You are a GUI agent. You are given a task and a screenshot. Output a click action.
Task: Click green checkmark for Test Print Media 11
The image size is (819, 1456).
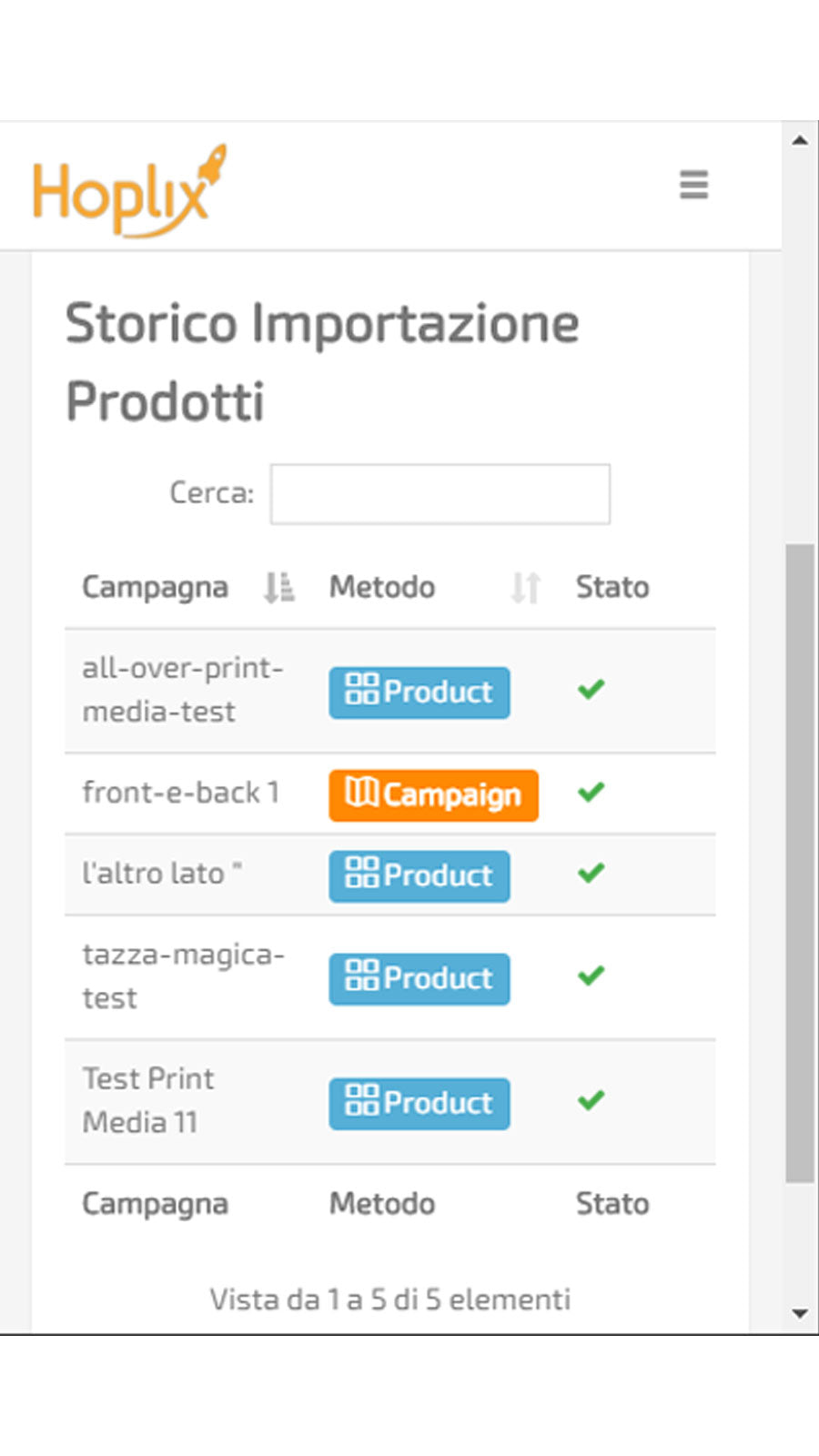(x=591, y=1101)
